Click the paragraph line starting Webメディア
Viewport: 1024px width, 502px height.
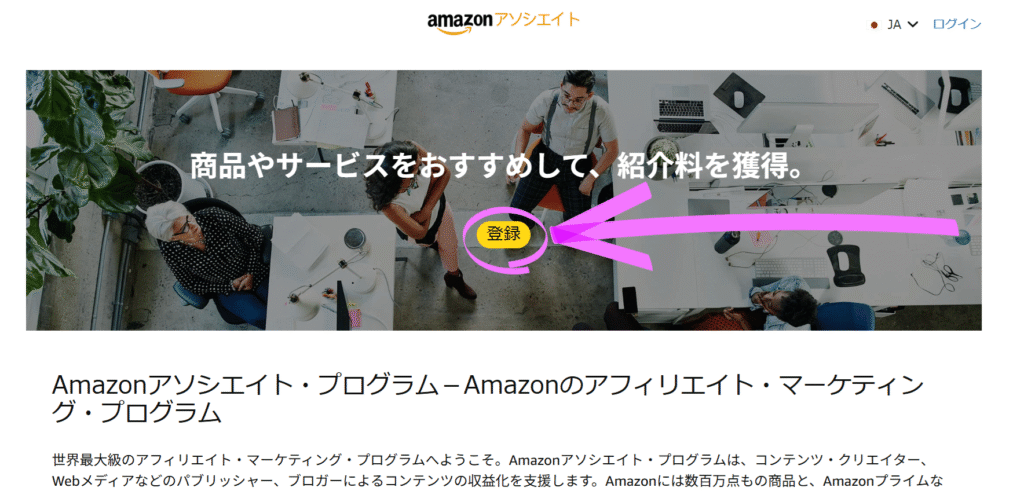click(497, 482)
